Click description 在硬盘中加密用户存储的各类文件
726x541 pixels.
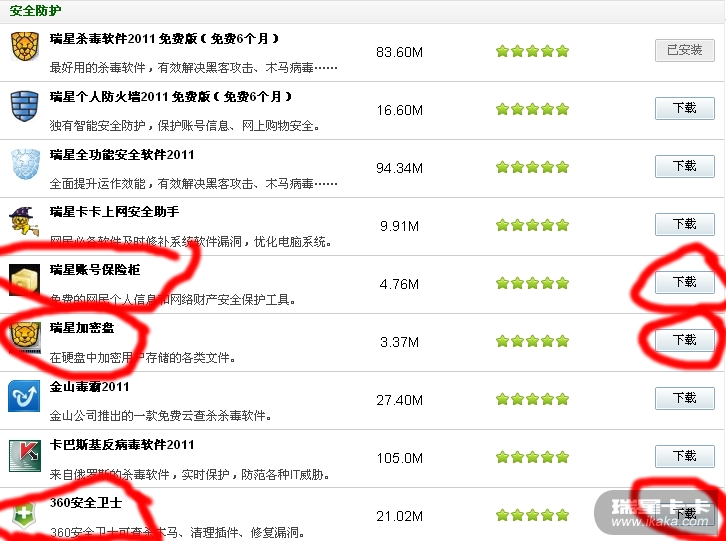pyautogui.click(x=143, y=358)
